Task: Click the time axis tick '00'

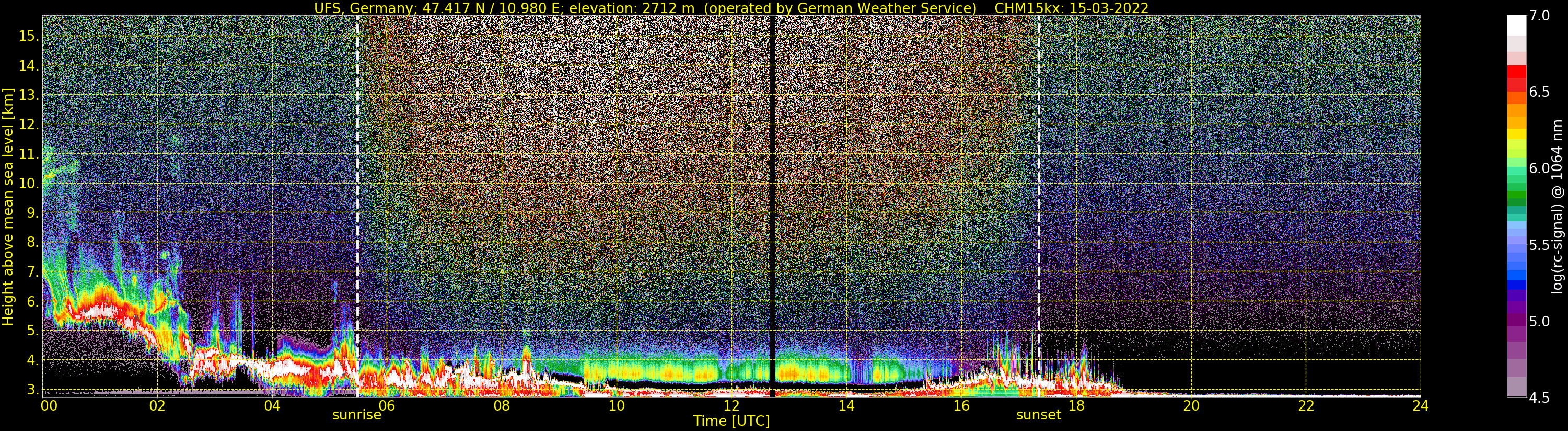Action: (49, 406)
